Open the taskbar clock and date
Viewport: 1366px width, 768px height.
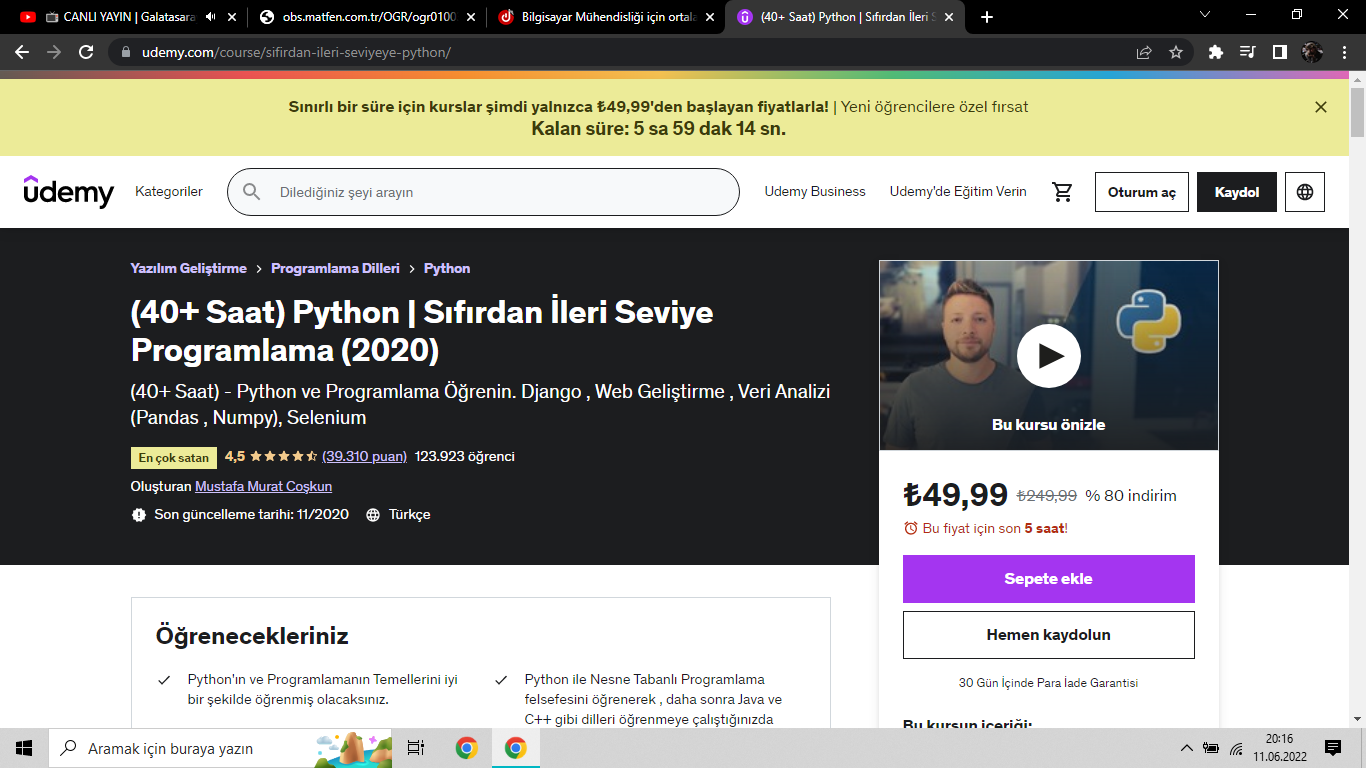tap(1278, 748)
